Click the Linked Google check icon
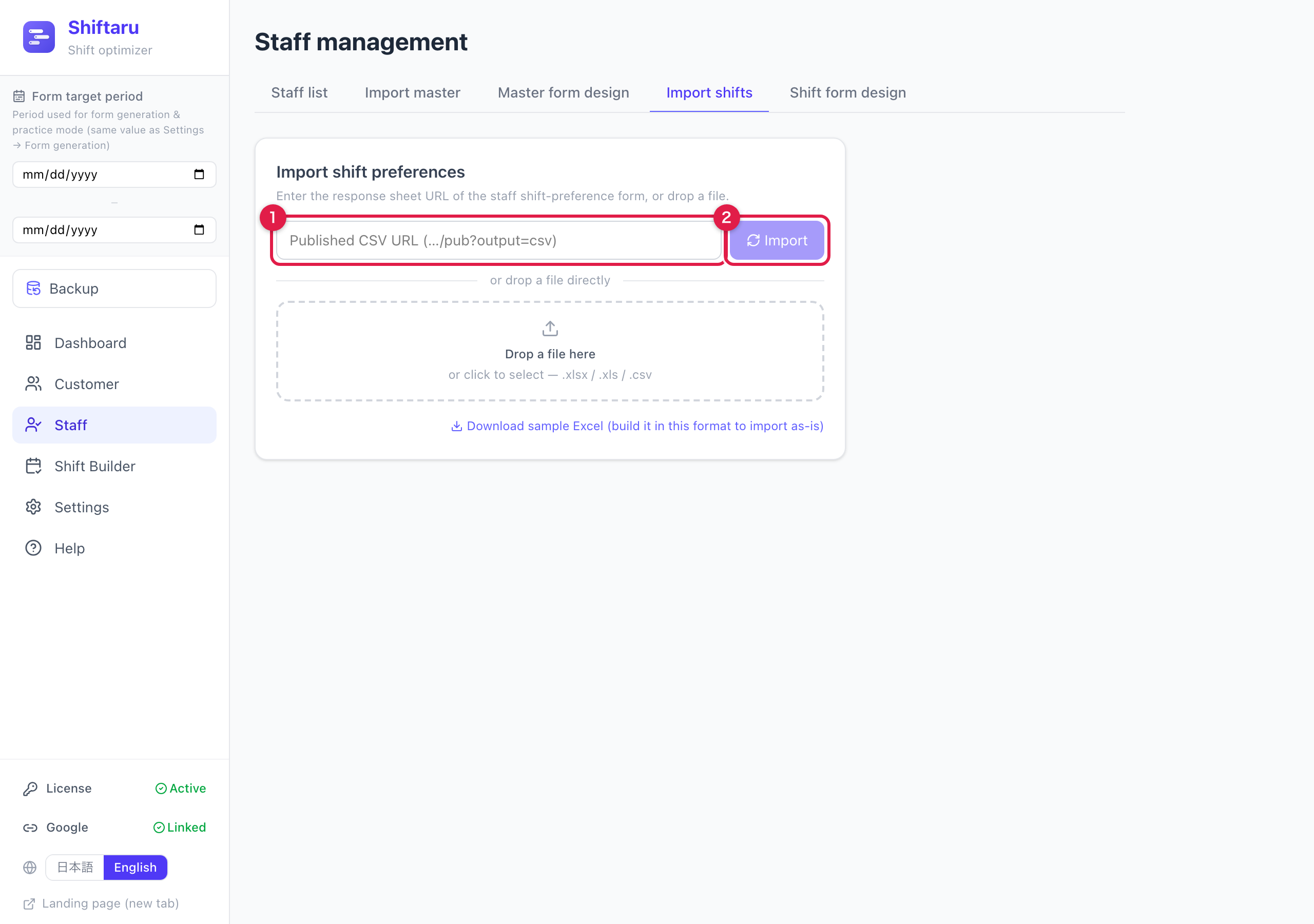1314x924 pixels. (x=159, y=827)
